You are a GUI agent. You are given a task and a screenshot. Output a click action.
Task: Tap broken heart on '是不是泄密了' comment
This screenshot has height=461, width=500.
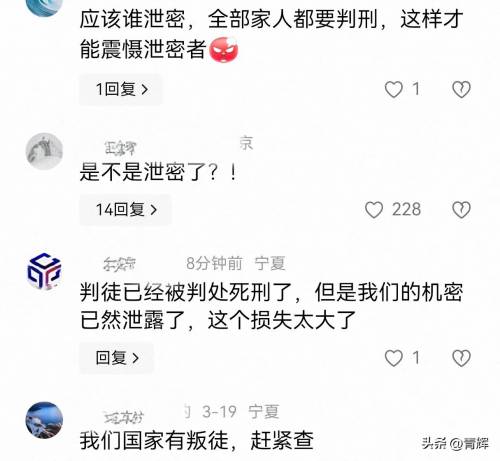click(461, 210)
